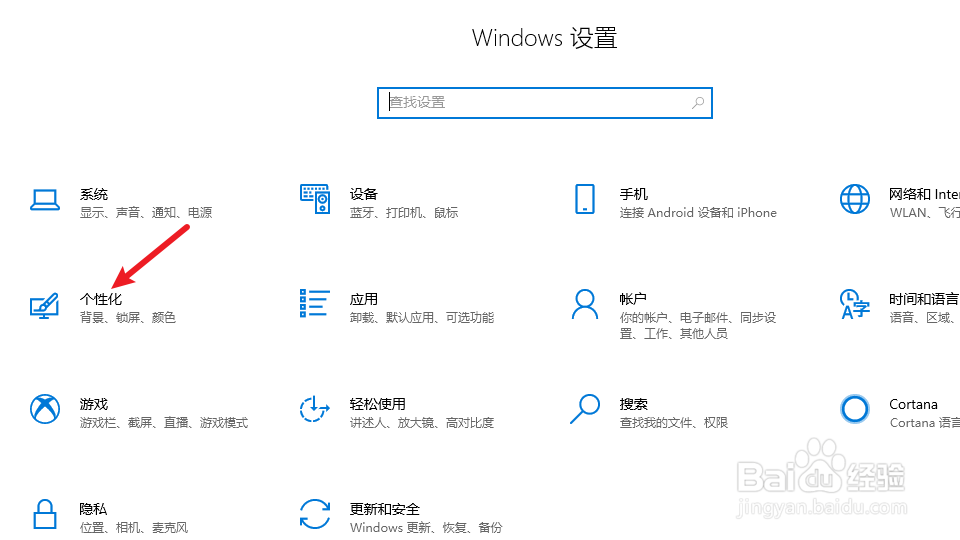Image resolution: width=960 pixels, height=540 pixels.
Task: Open the 更新和安全 title
Action: click(384, 509)
